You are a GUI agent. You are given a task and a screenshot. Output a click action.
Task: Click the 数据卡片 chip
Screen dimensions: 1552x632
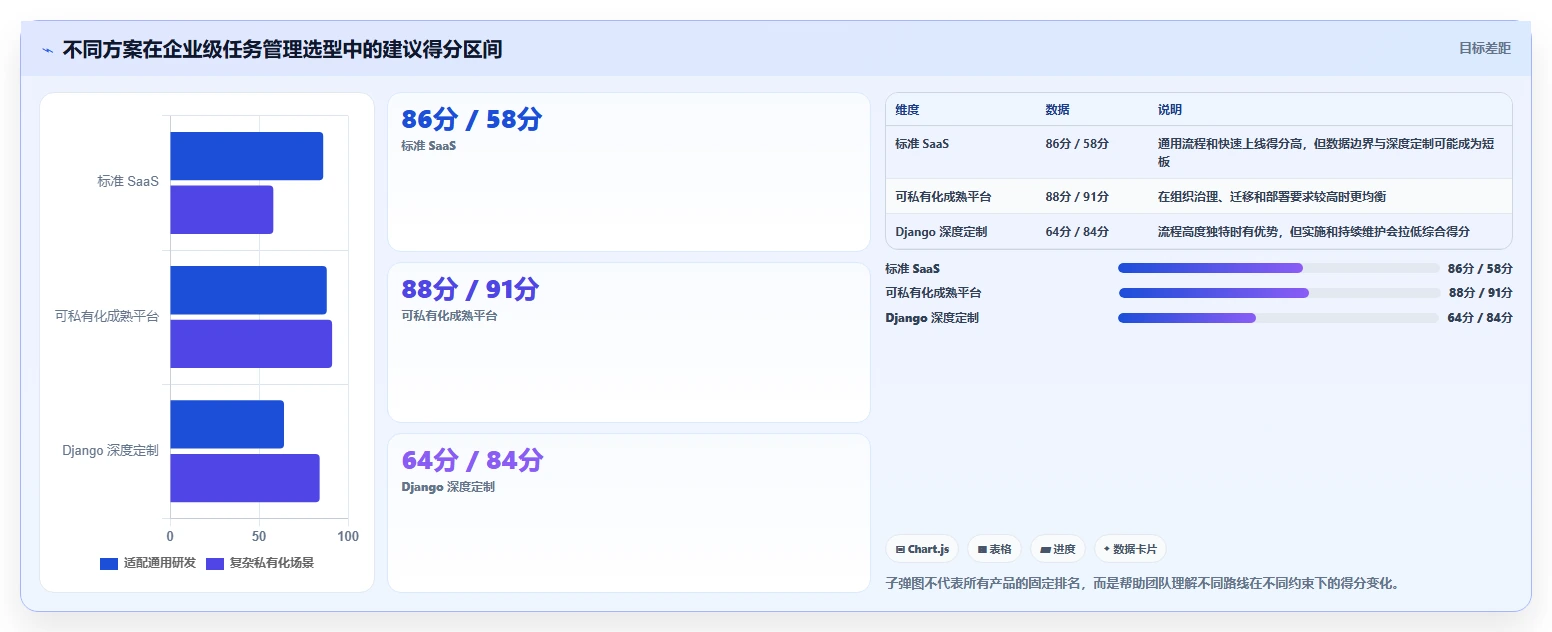[1130, 549]
